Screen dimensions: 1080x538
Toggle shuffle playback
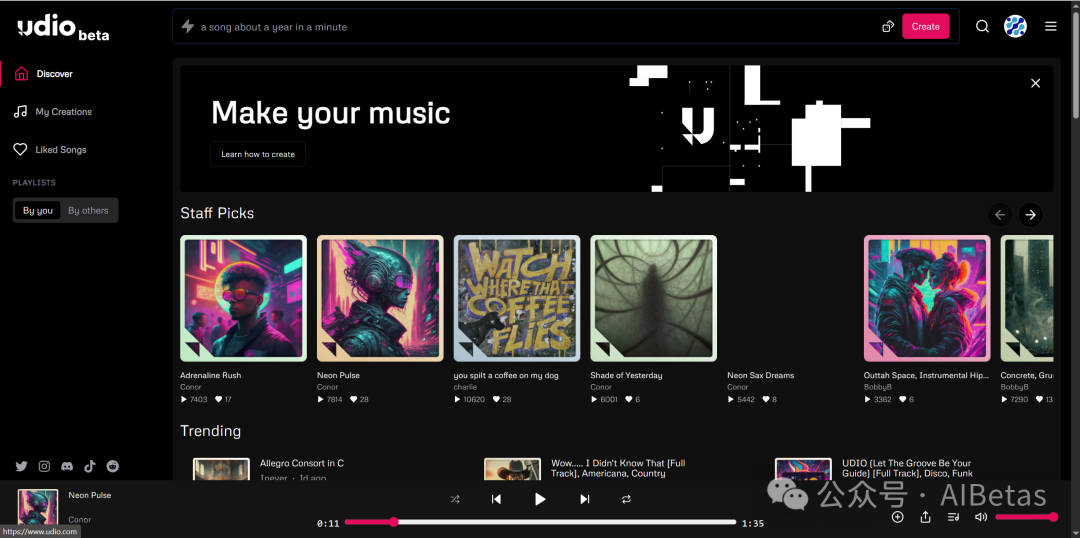(455, 499)
